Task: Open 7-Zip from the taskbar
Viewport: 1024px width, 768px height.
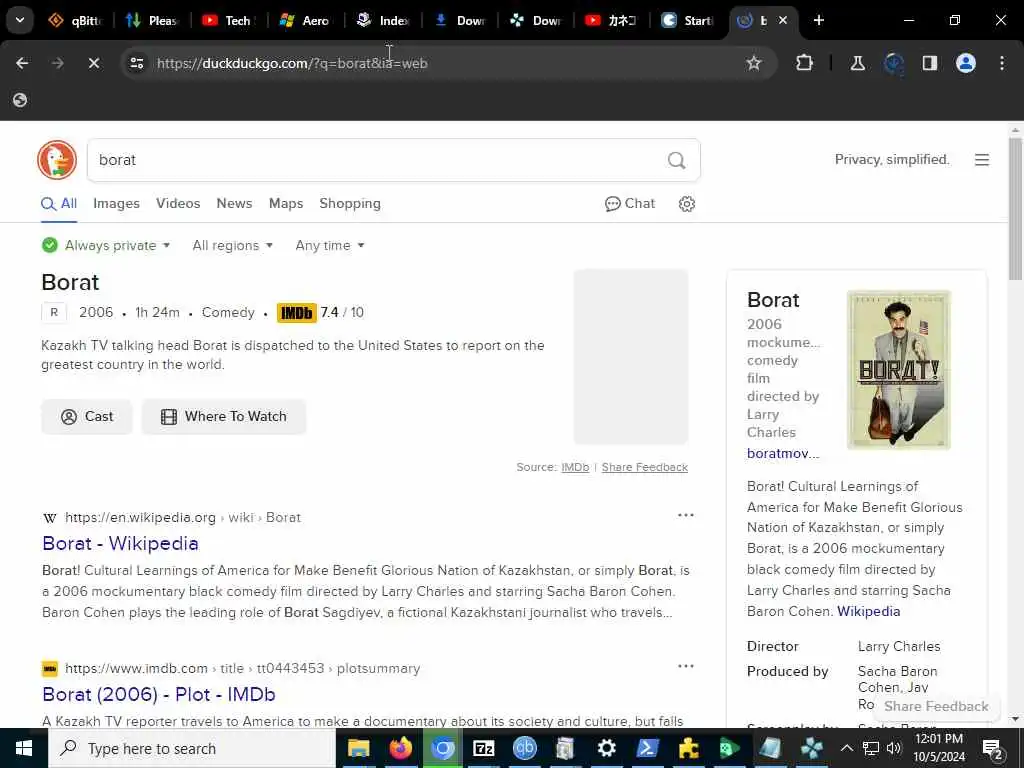Action: coord(483,748)
